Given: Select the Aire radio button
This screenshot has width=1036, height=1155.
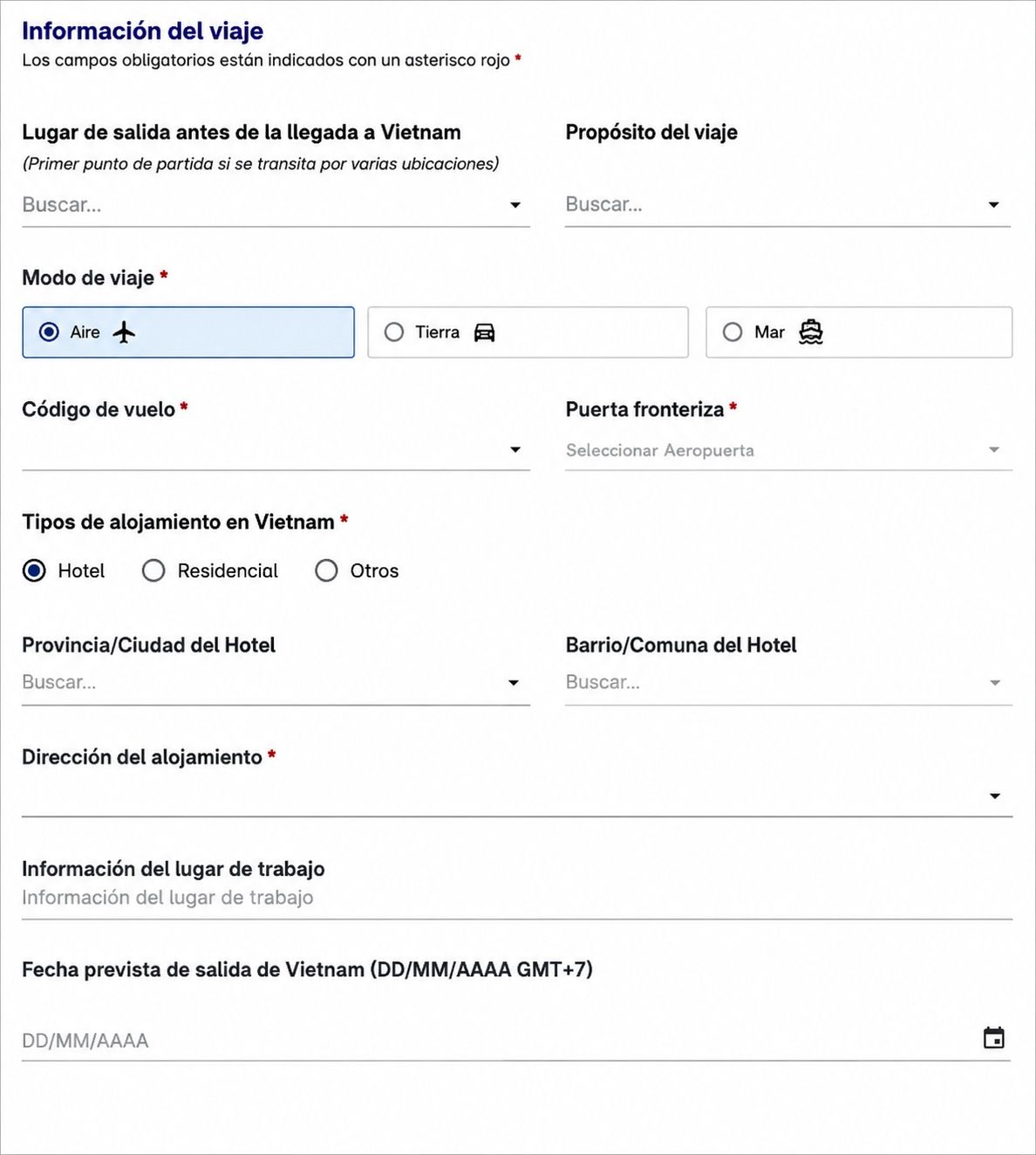Looking at the screenshot, I should pyautogui.click(x=49, y=332).
